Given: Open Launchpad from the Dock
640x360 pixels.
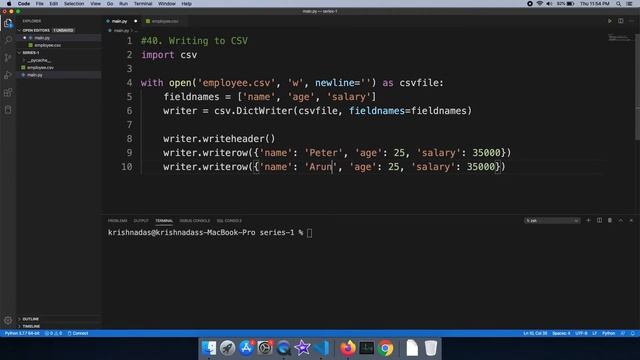Looking at the screenshot, I should 227,348.
